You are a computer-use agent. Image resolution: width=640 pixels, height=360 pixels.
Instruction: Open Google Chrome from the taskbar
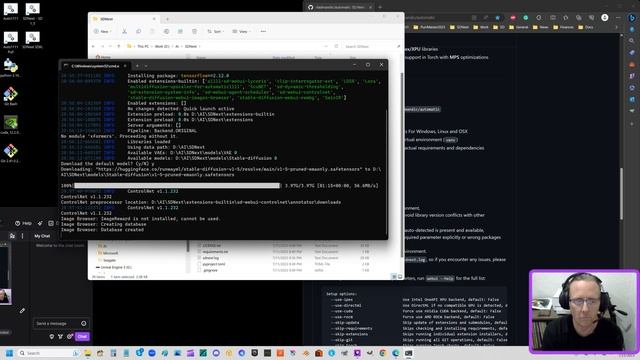(x=382, y=353)
